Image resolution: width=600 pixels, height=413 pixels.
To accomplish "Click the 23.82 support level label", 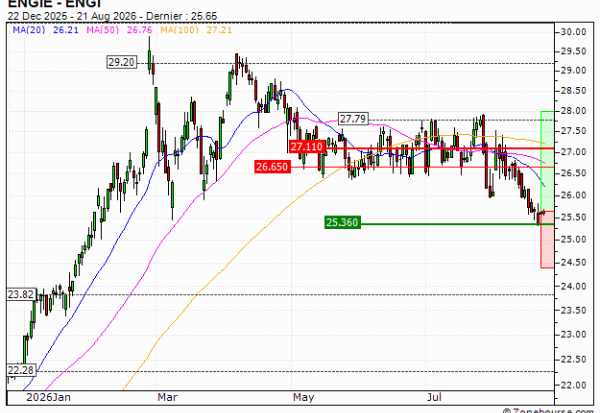I will click(x=21, y=294).
